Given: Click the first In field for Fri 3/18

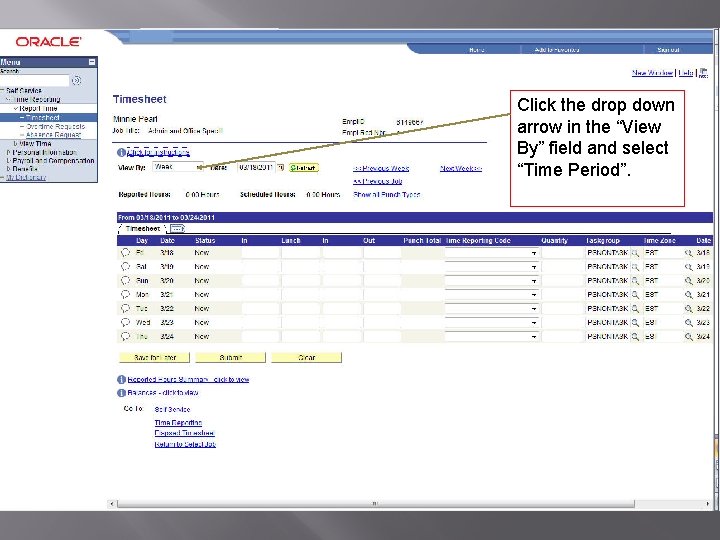Looking at the screenshot, I should [x=260, y=253].
